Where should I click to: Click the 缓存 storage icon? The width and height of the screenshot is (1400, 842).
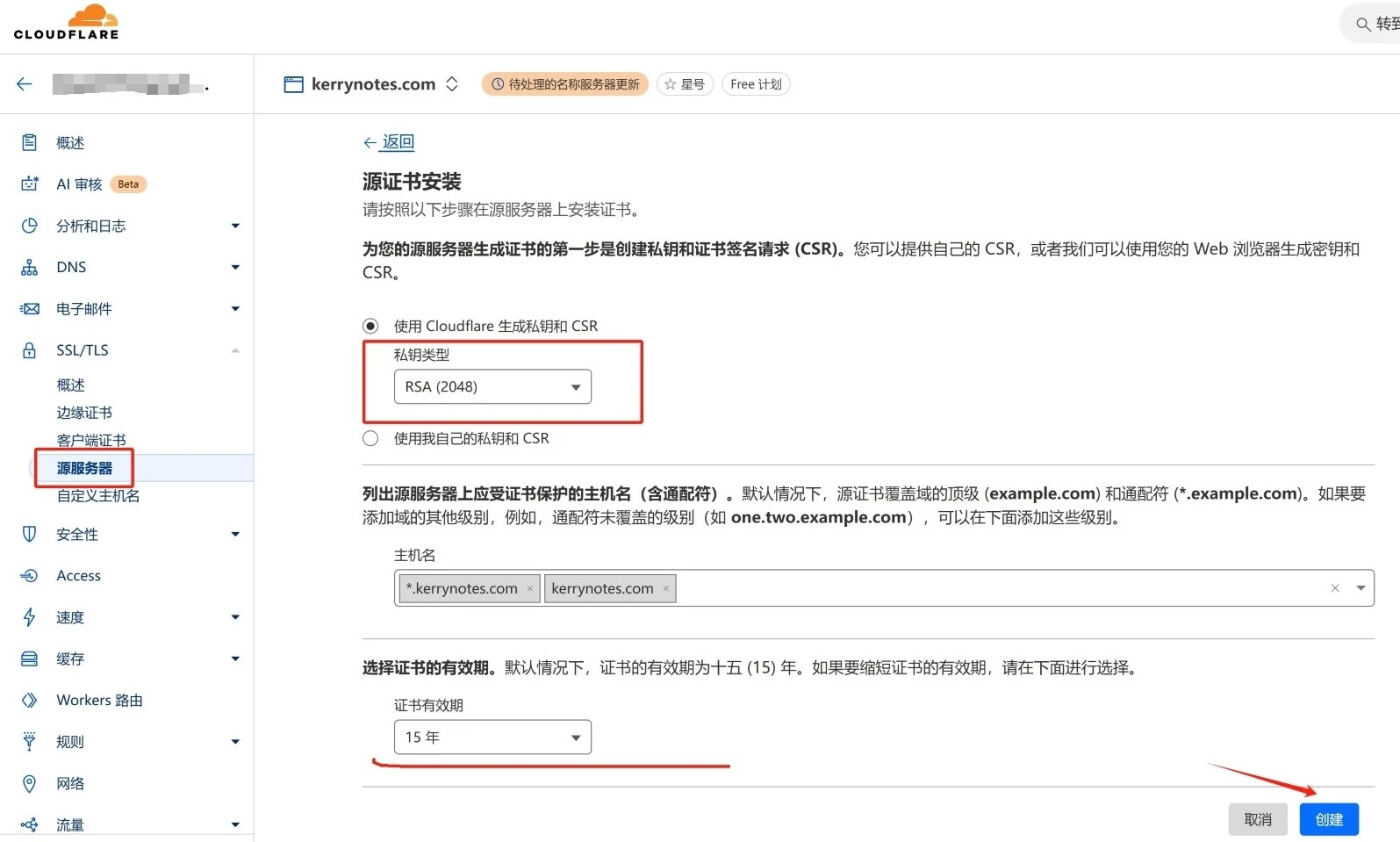coord(29,658)
